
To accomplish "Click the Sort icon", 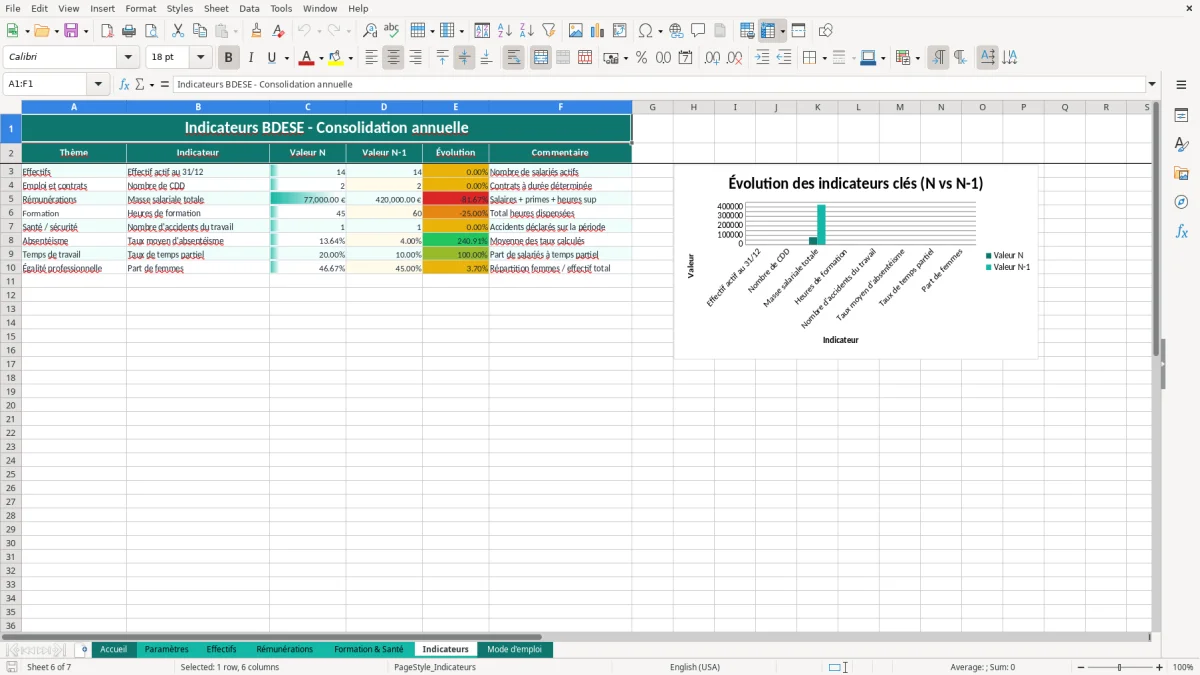I will point(482,31).
